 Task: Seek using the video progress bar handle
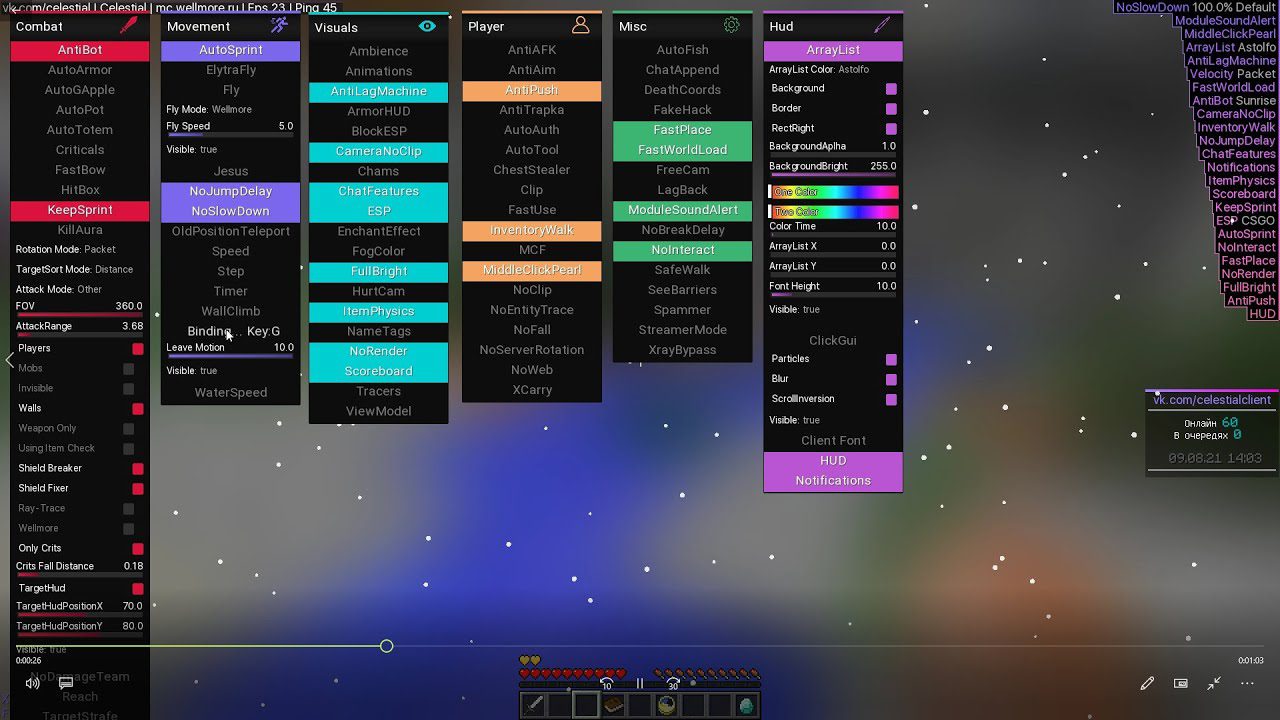(x=386, y=646)
